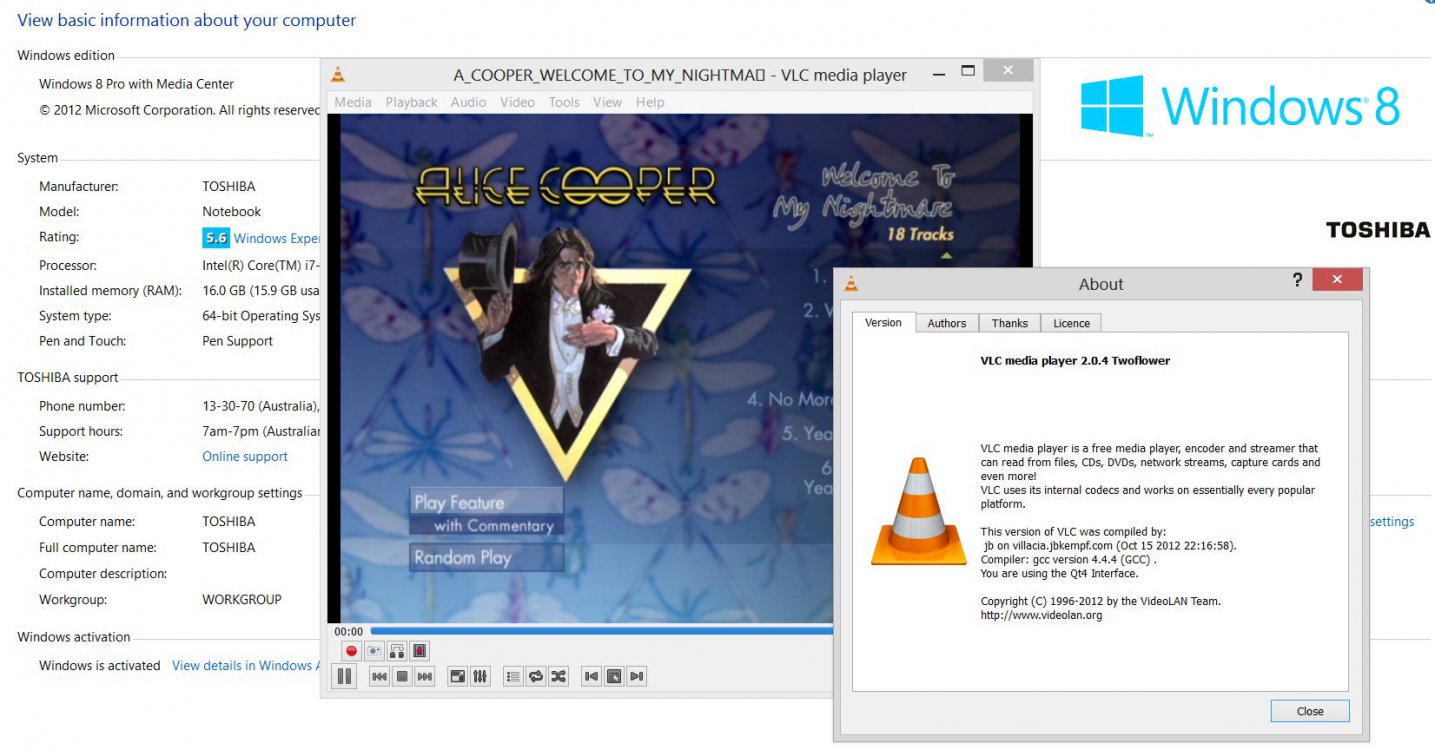This screenshot has width=1435, height=750.
Task: Open the extended settings equalizer icon
Action: pos(480,677)
